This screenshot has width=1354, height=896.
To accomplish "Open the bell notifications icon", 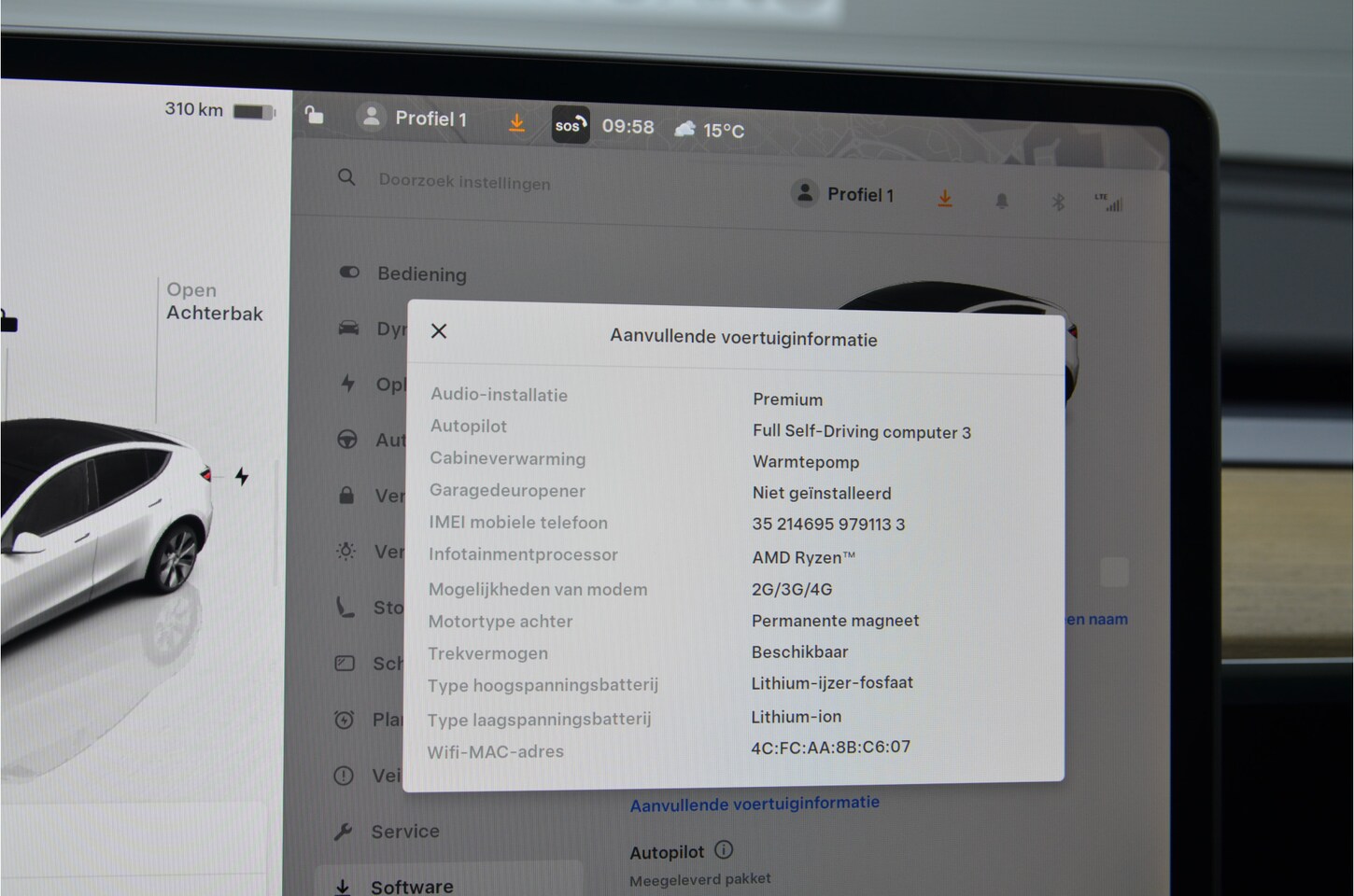I will coord(1001,201).
